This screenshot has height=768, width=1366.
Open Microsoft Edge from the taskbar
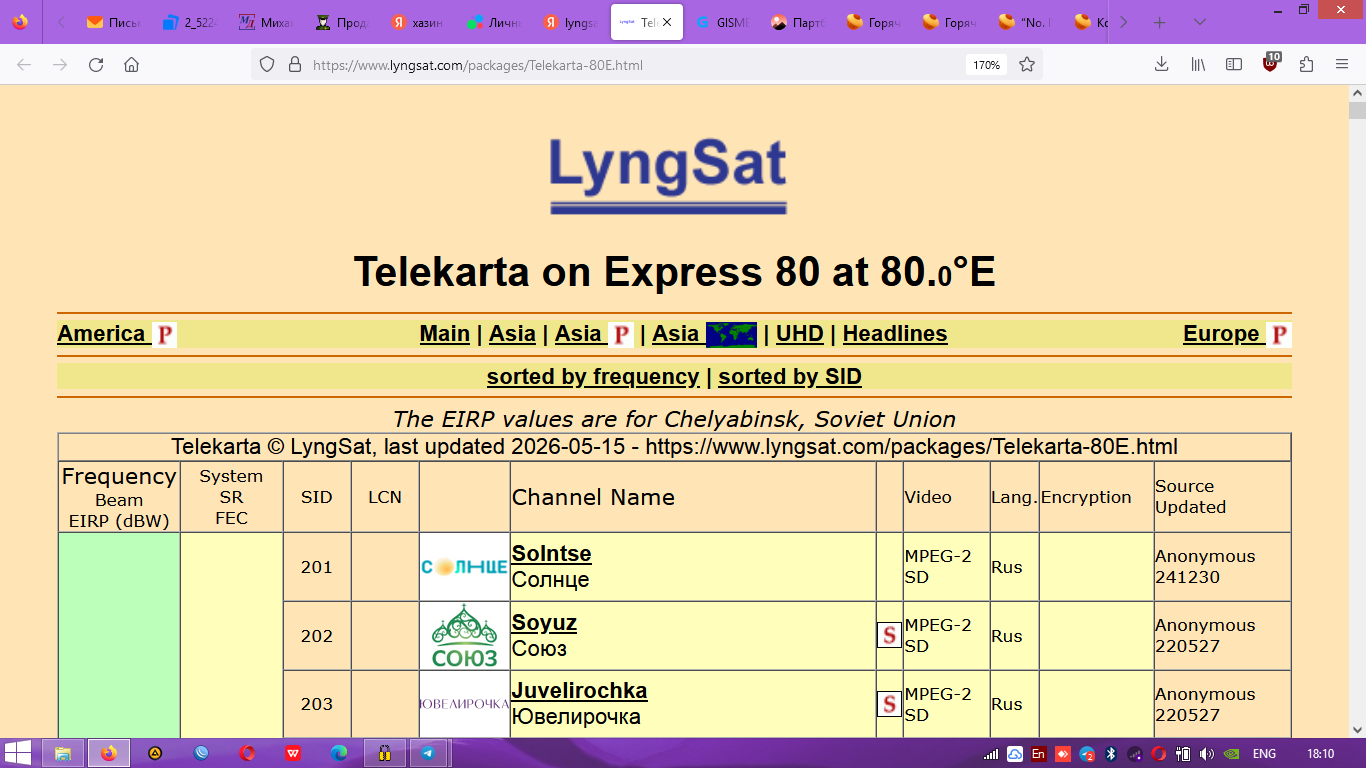(338, 753)
